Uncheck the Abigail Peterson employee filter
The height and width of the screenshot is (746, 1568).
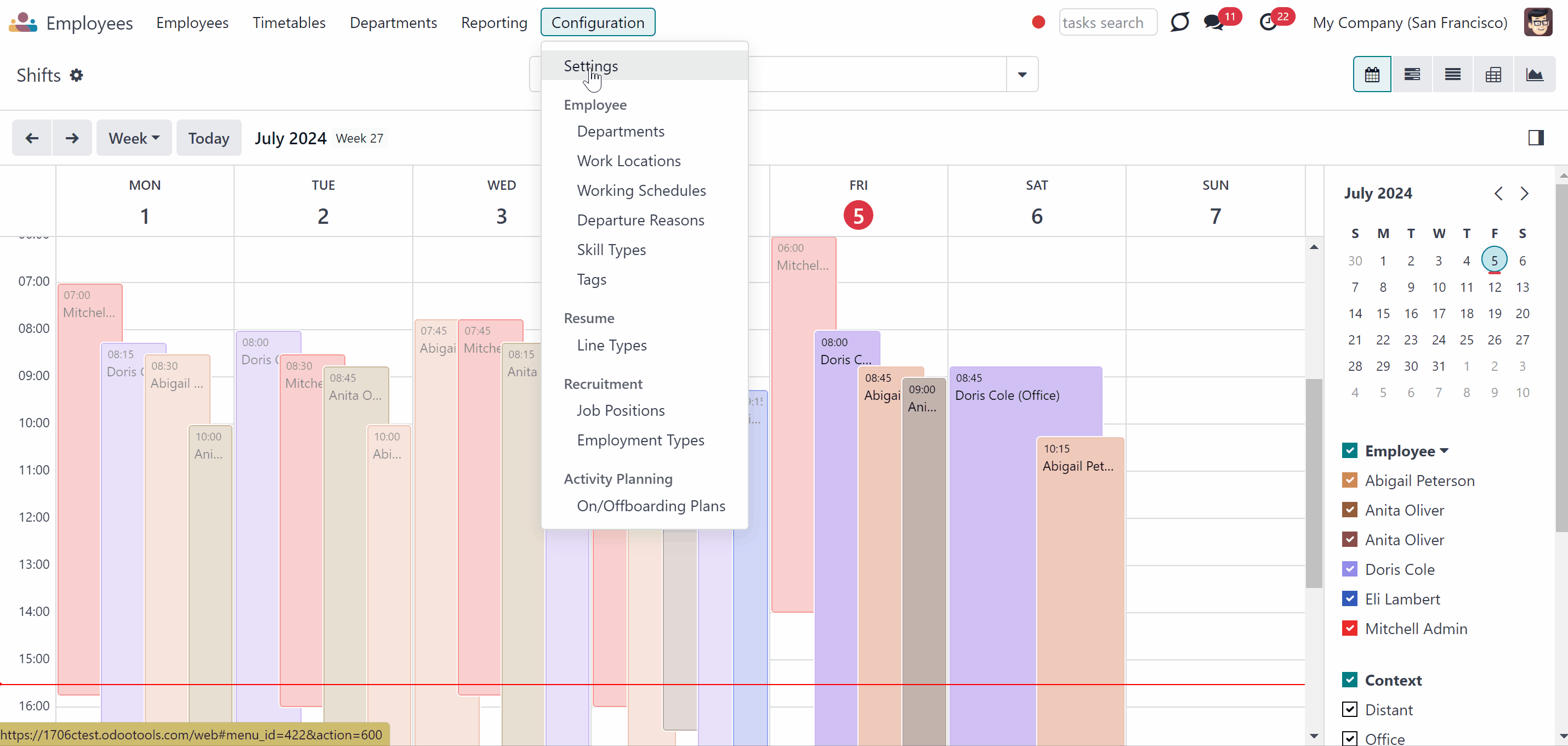[1349, 480]
